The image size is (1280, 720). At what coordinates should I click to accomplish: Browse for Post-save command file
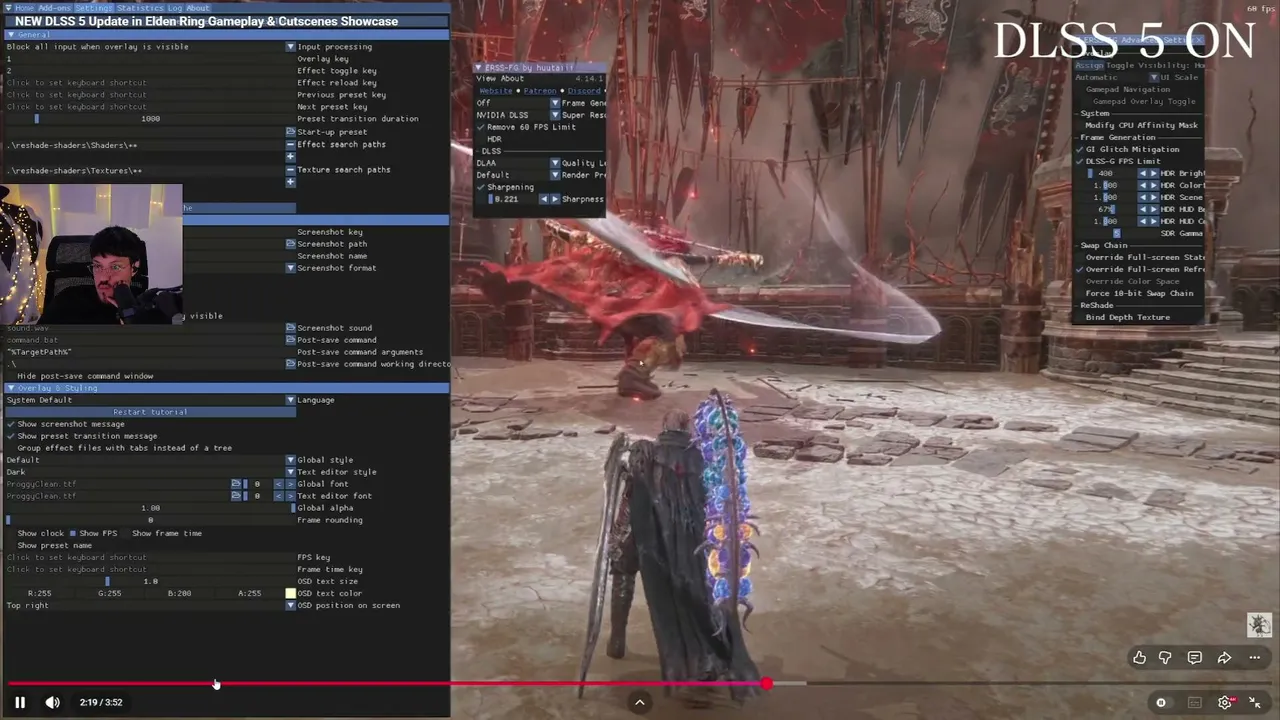pyautogui.click(x=290, y=340)
